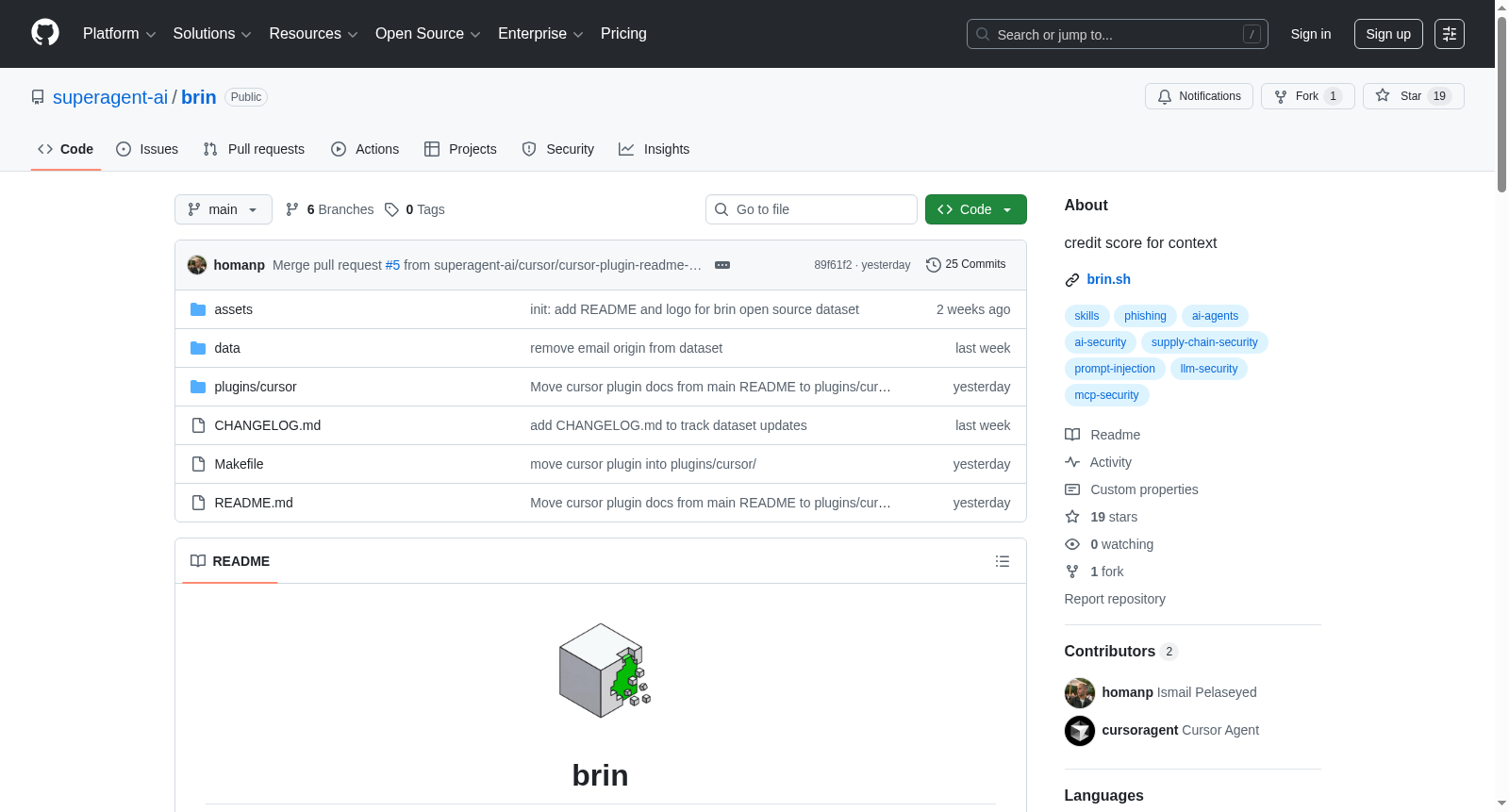Open the 19 stars link

(x=1114, y=517)
